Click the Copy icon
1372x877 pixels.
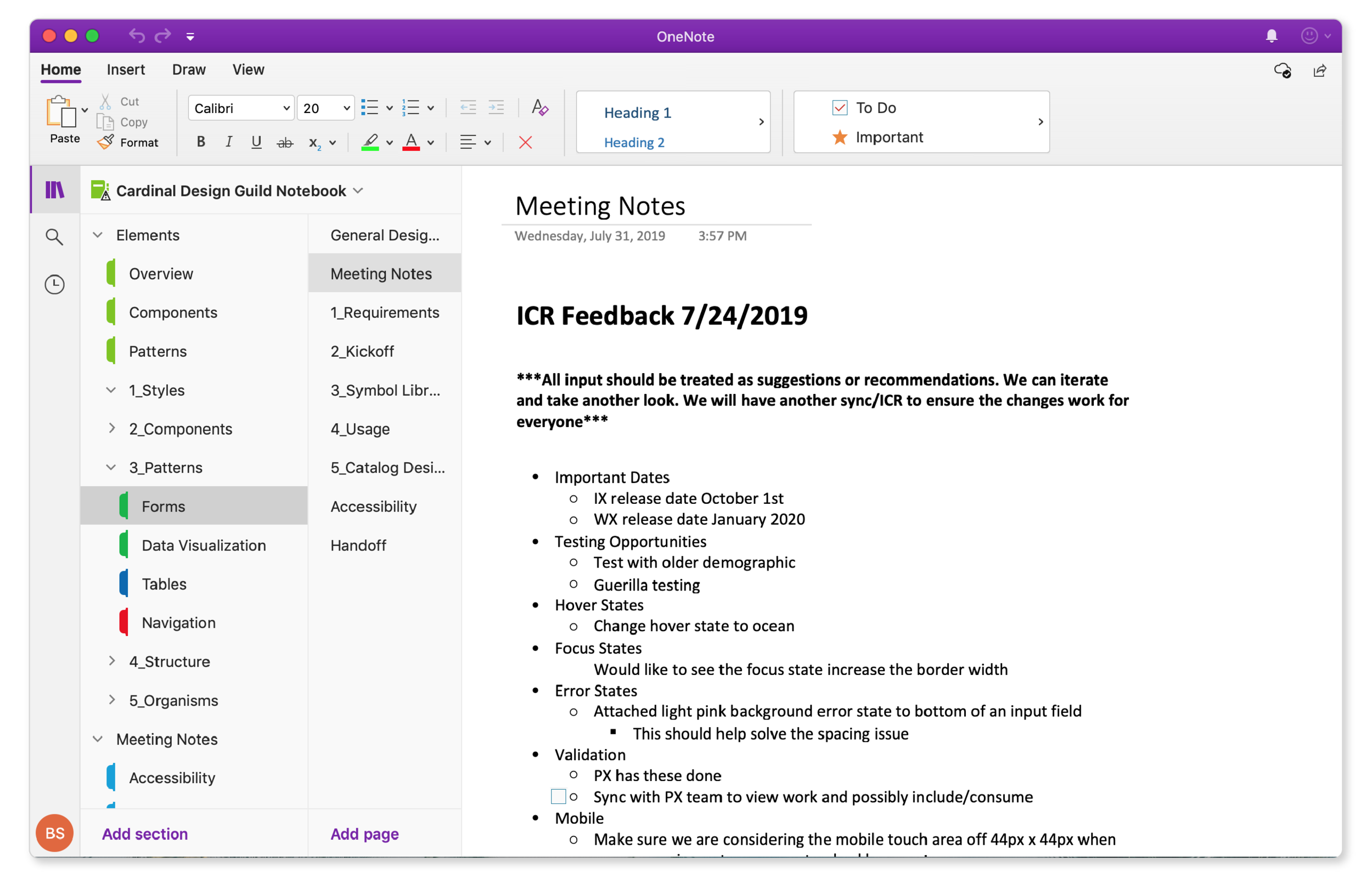coord(105,122)
